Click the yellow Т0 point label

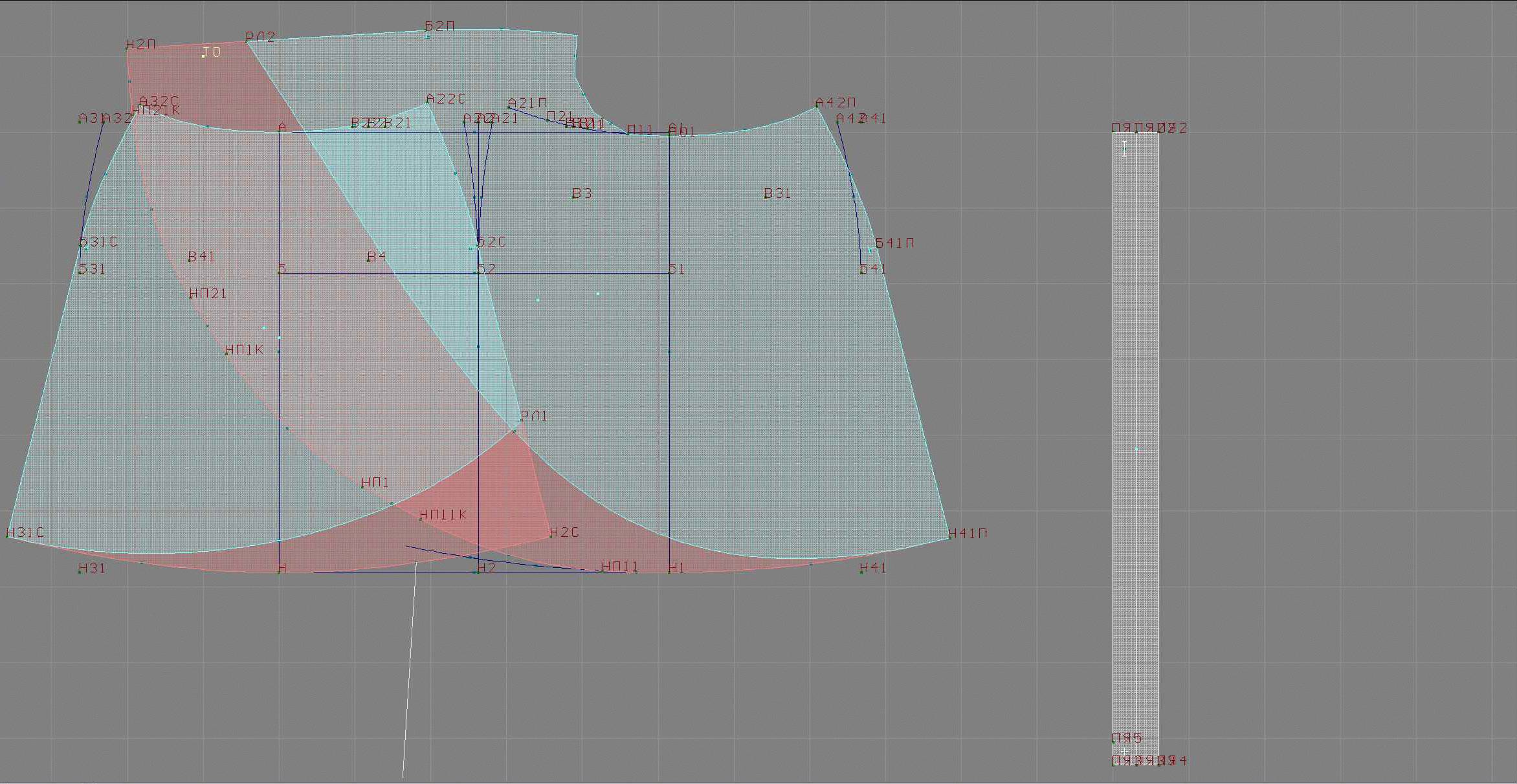pyautogui.click(x=212, y=52)
